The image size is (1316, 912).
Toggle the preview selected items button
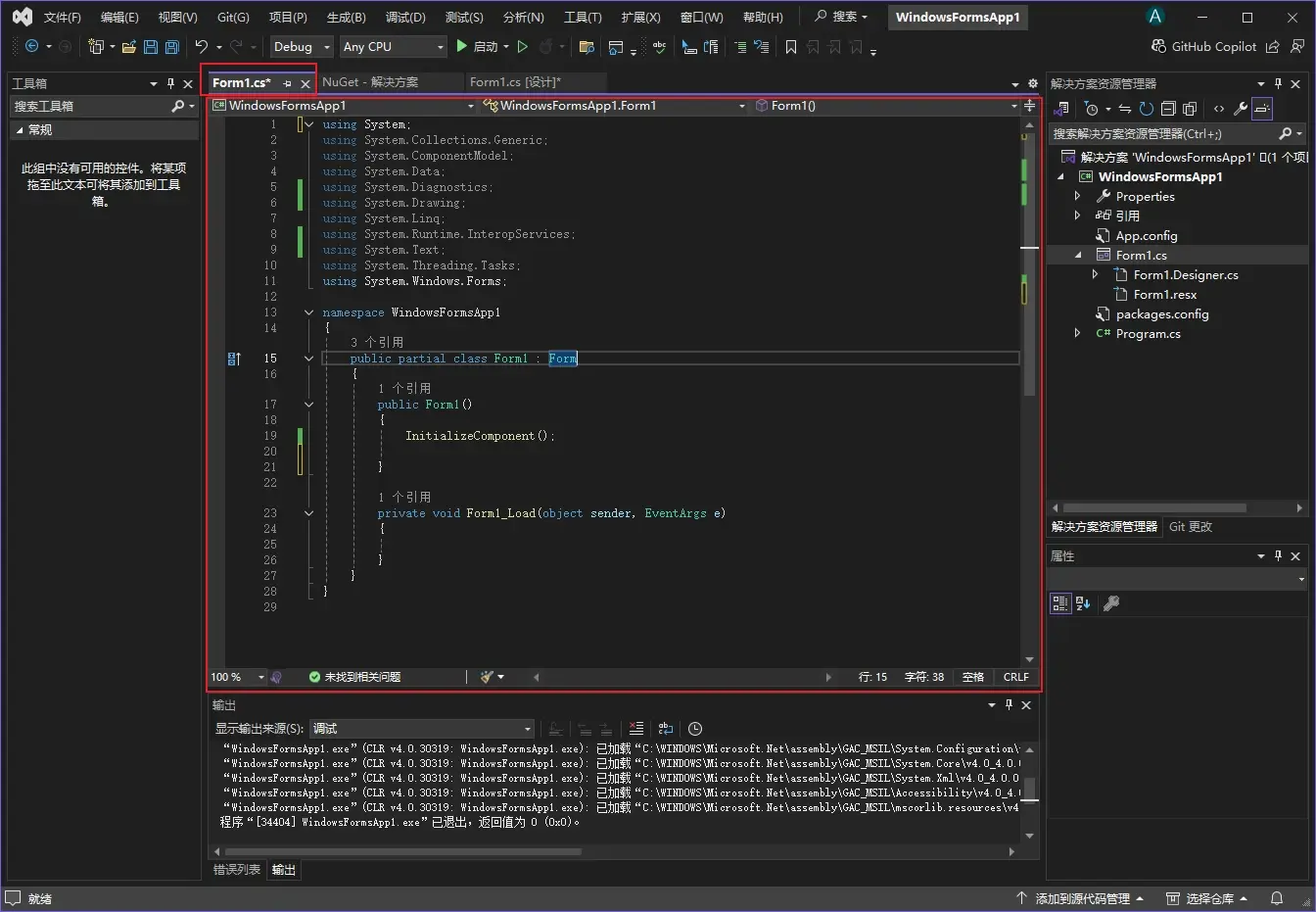click(1262, 109)
